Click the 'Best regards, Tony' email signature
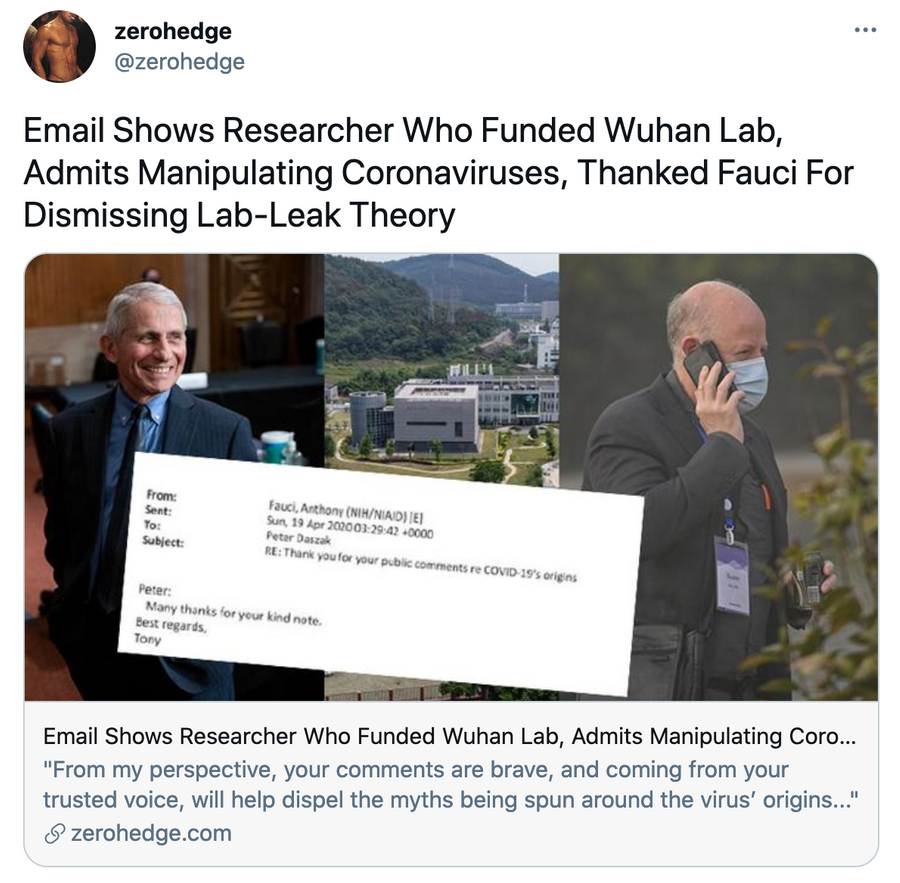This screenshot has height=883, width=900. [x=170, y=631]
